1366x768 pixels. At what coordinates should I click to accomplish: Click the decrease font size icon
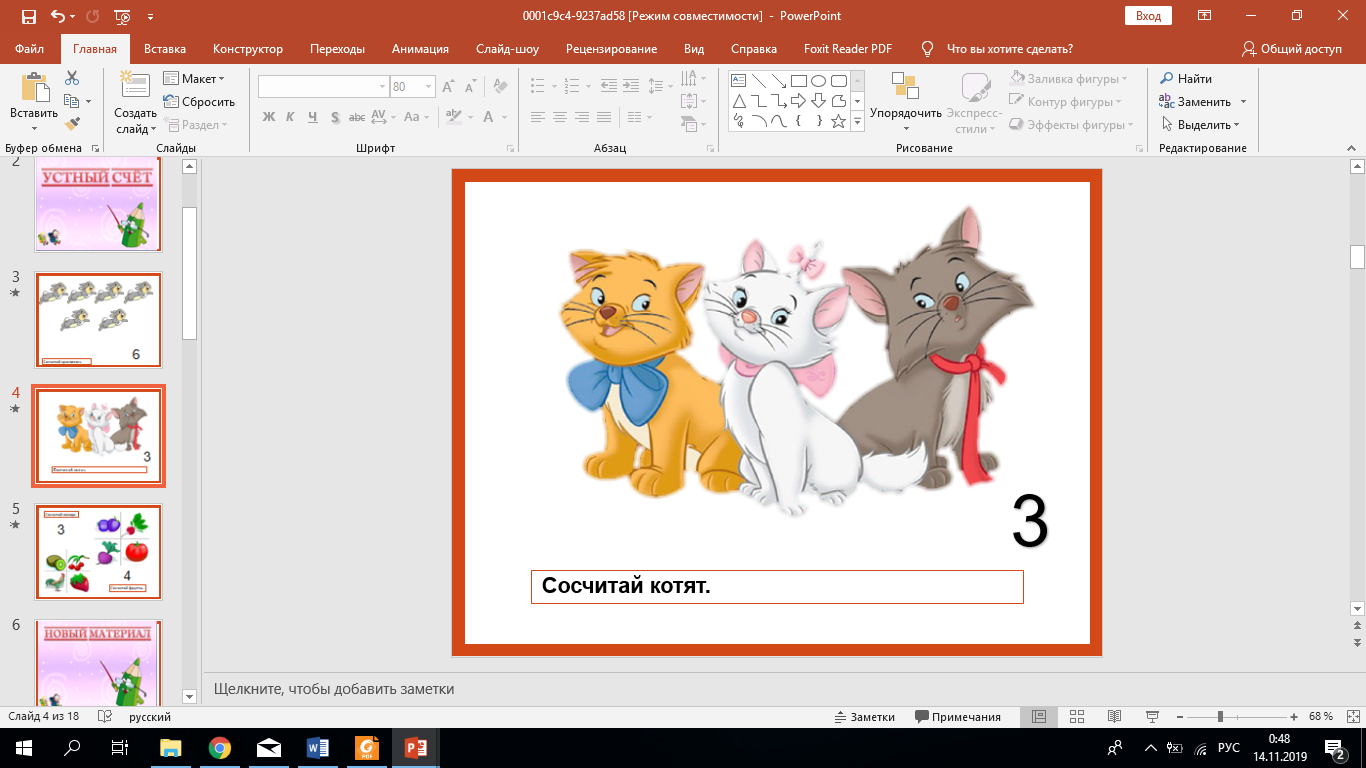473,87
